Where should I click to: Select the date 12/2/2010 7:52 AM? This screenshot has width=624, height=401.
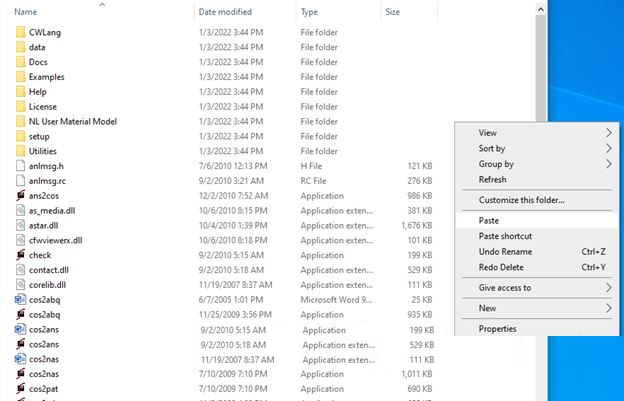pyautogui.click(x=234, y=196)
